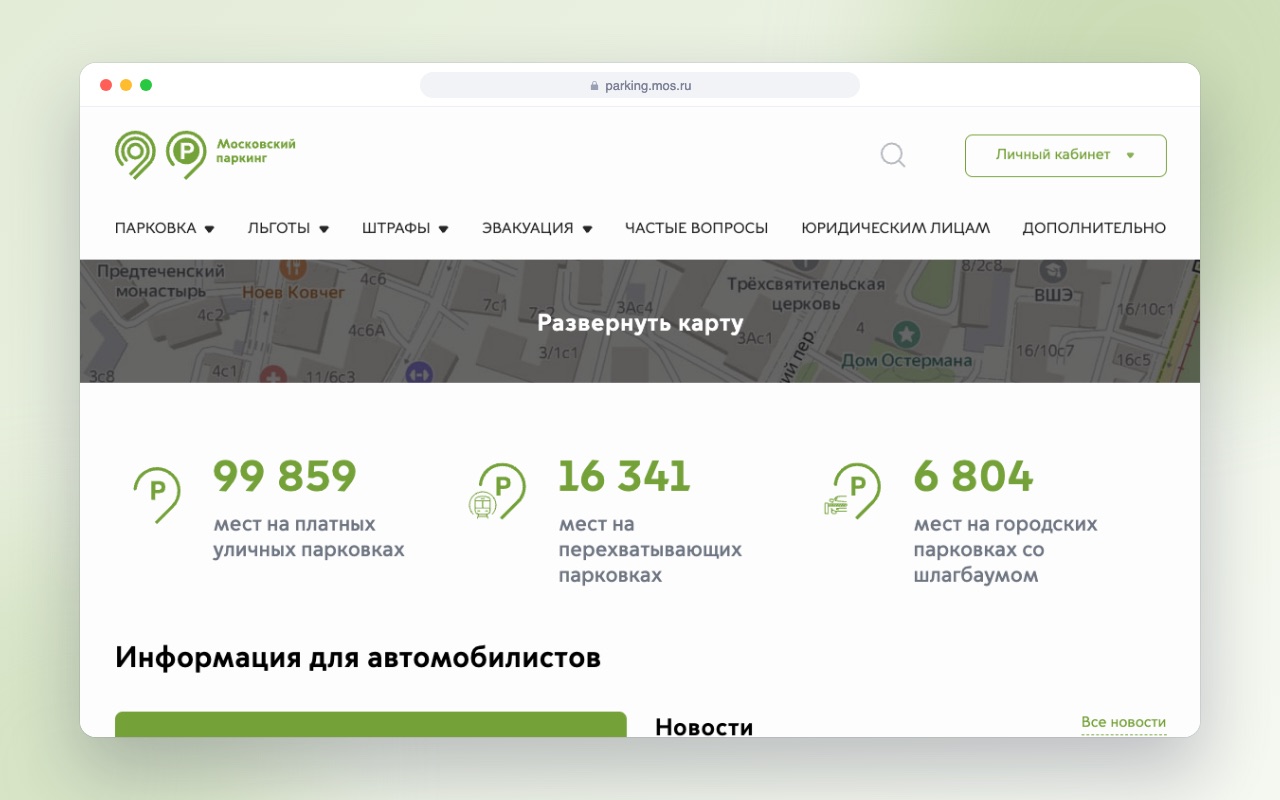This screenshot has height=800, width=1280.
Task: Click the barrier parking icon
Action: pyautogui.click(x=851, y=491)
